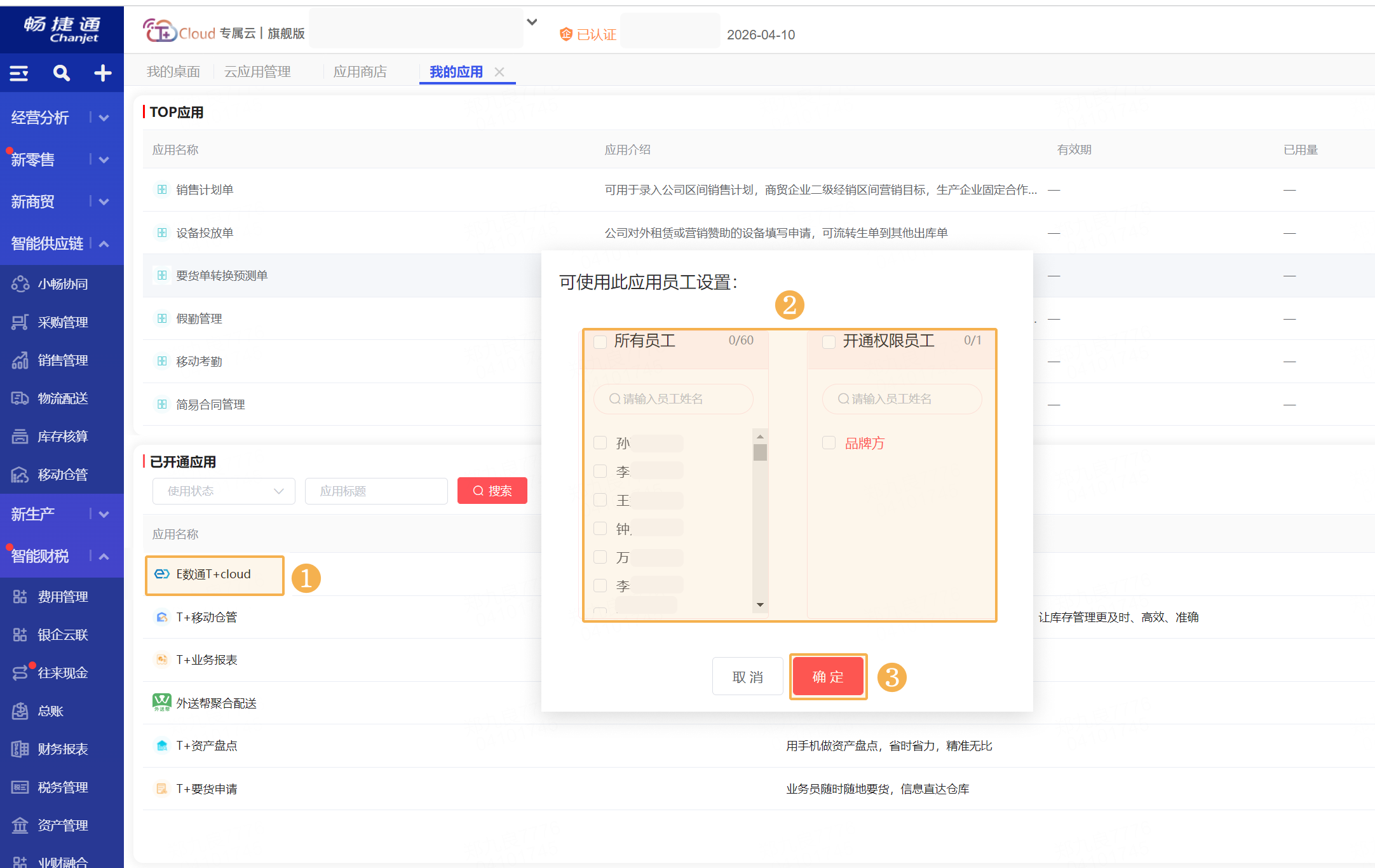Click the employee list scroll-down arrow
This screenshot has width=1375, height=868.
[x=760, y=605]
